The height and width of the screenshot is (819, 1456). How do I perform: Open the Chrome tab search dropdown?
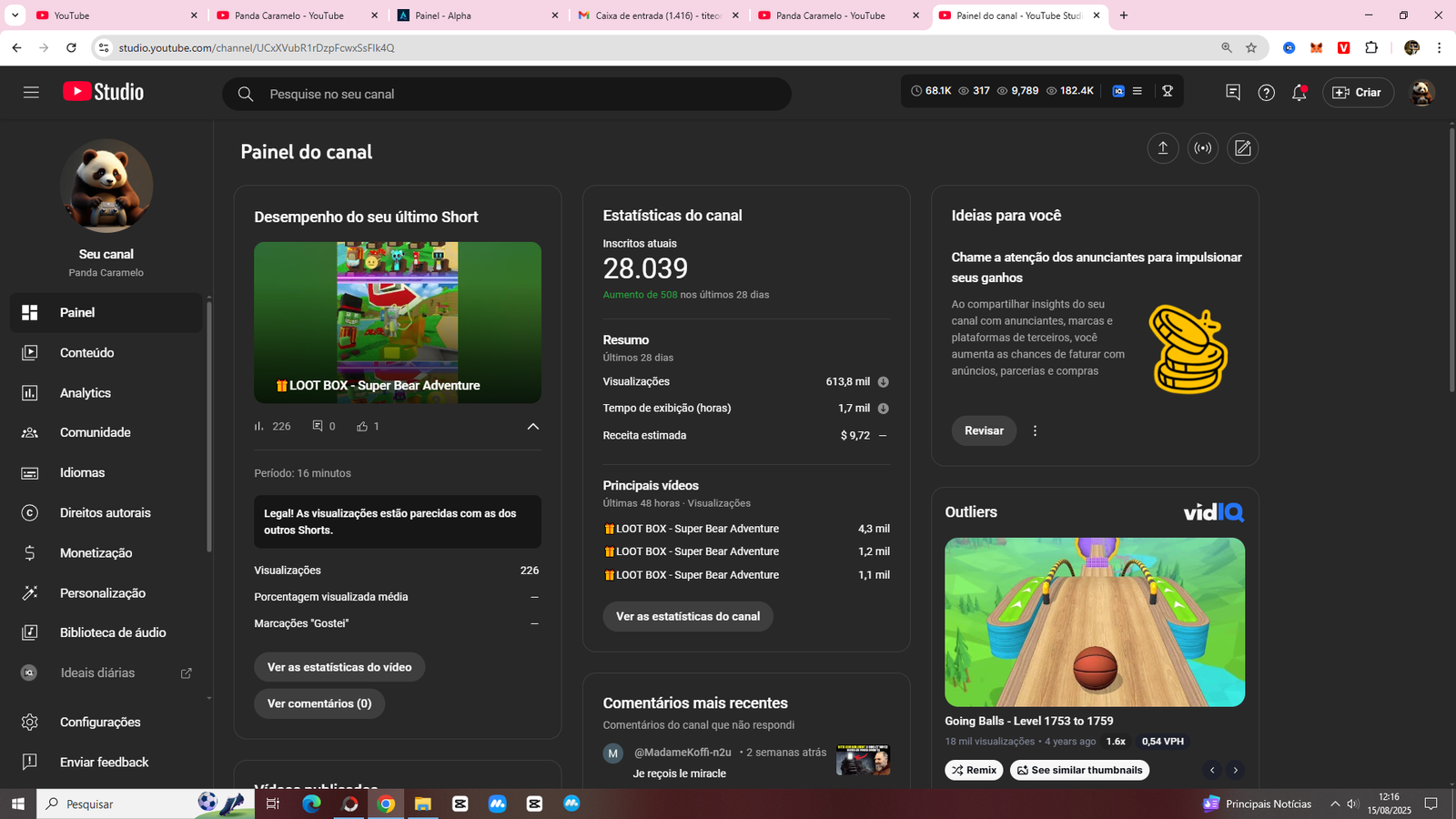coord(15,15)
